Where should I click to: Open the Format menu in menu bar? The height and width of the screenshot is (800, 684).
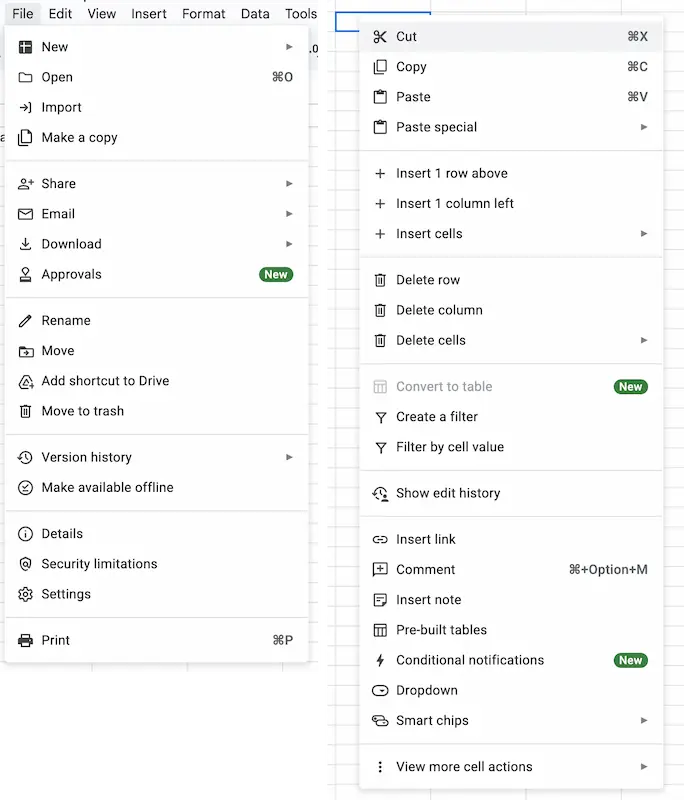tap(204, 14)
